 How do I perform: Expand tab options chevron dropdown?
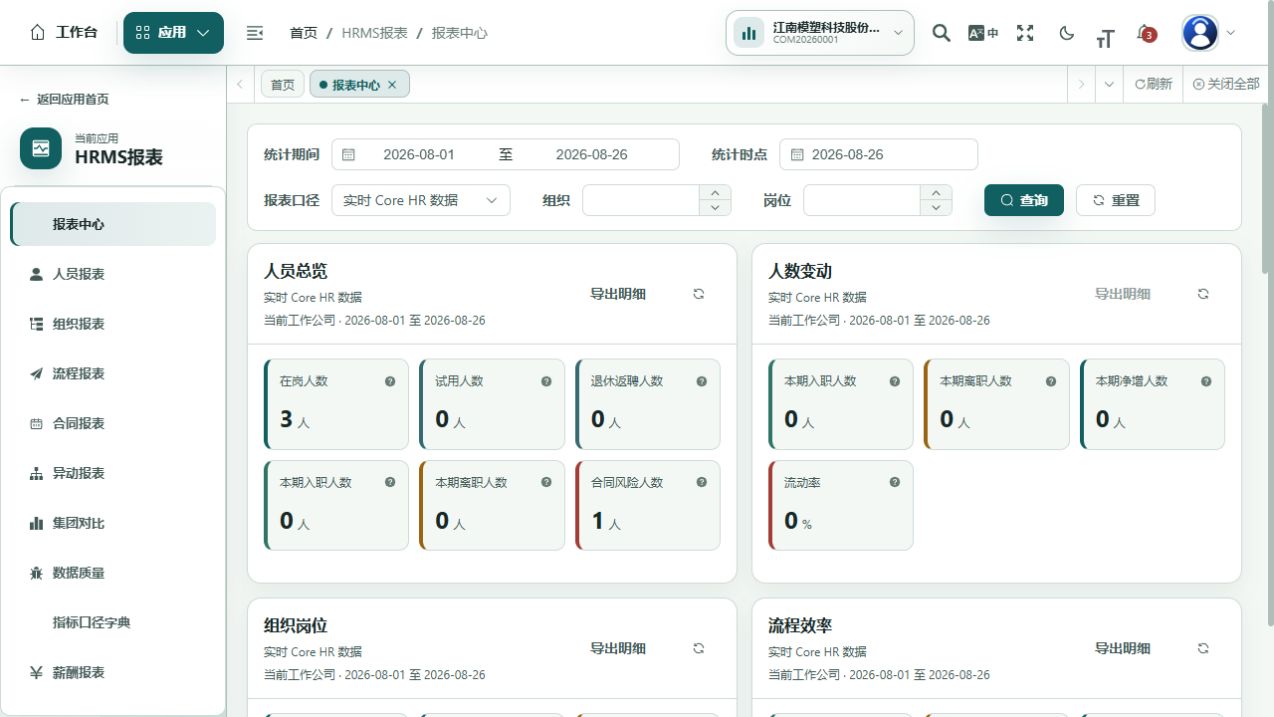point(1109,85)
